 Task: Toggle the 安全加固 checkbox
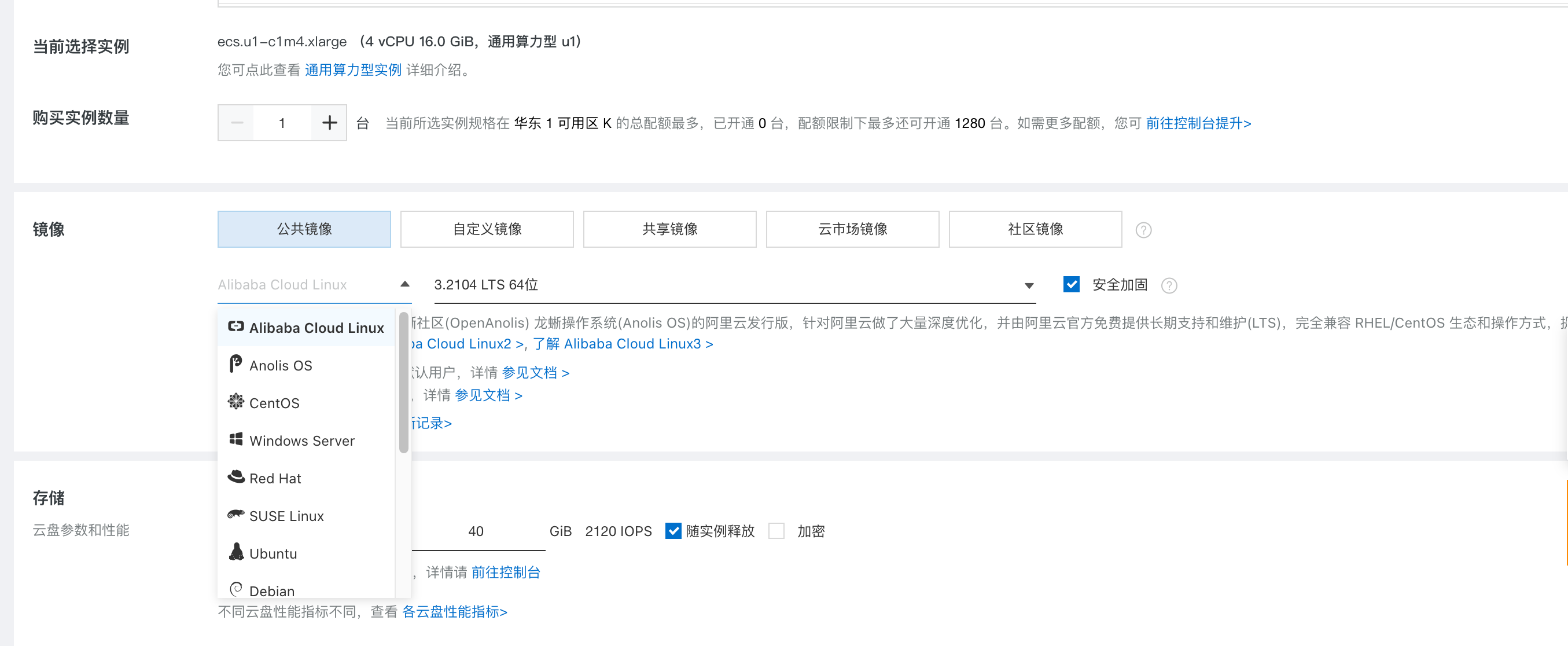1072,284
